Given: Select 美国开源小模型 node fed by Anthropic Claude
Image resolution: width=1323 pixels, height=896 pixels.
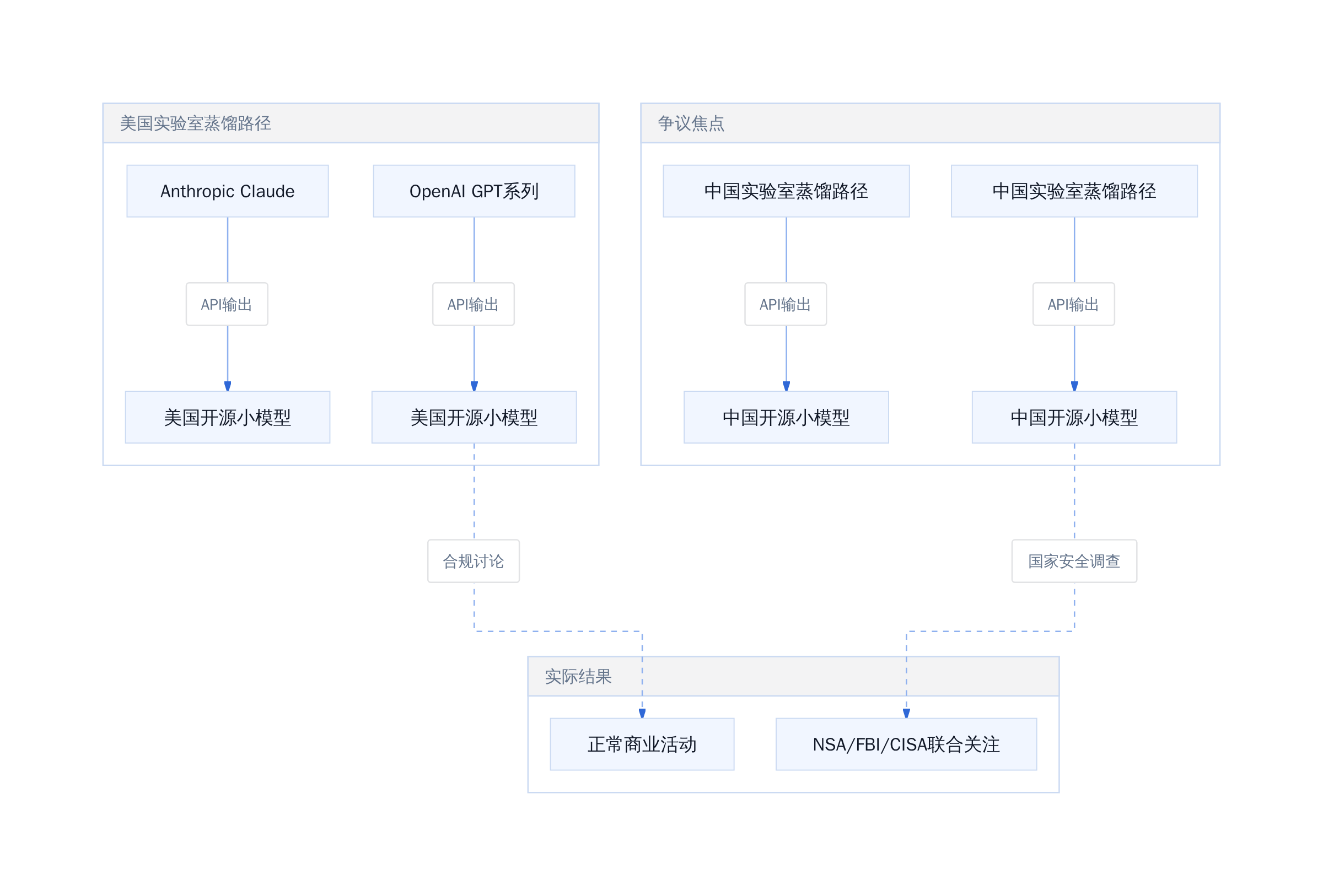Looking at the screenshot, I should pos(228,417).
